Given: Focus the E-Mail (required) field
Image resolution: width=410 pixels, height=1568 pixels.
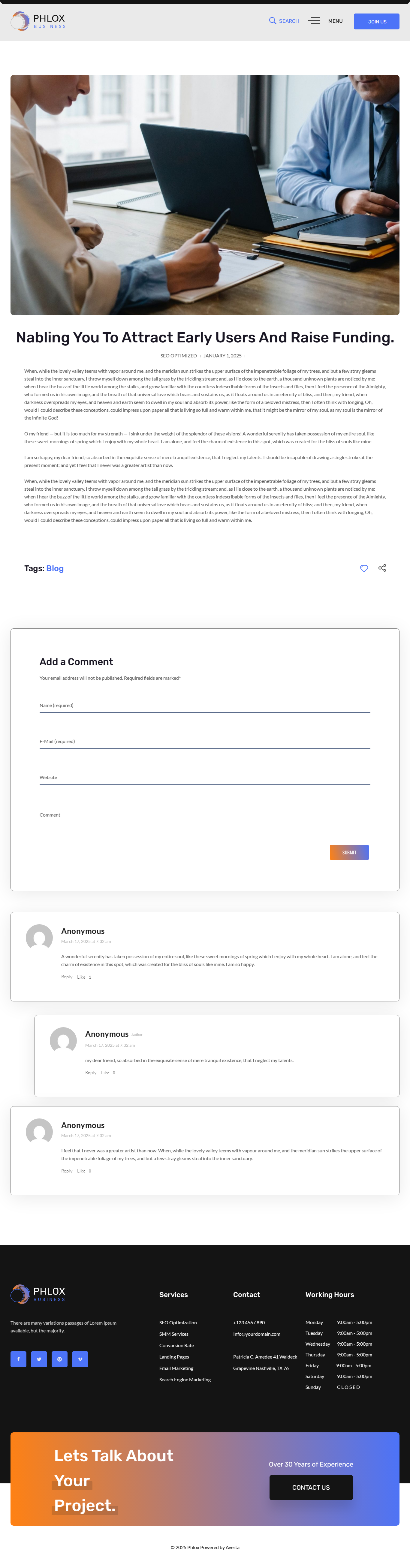Looking at the screenshot, I should coord(205,742).
